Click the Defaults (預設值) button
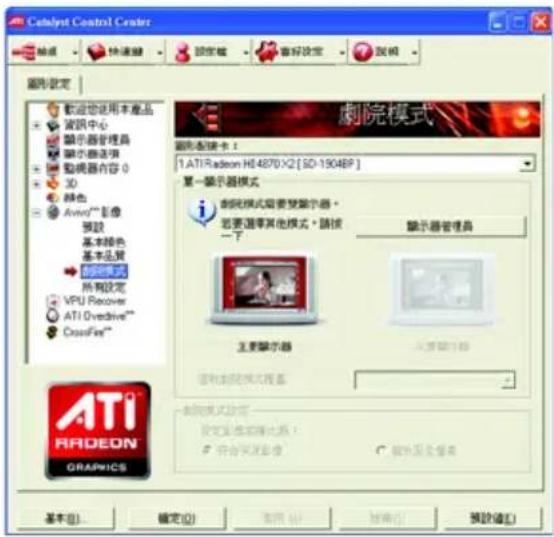 (493, 518)
